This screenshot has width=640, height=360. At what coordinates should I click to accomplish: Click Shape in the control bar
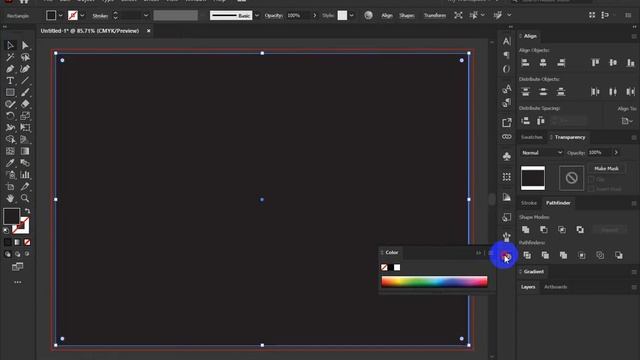[406, 16]
